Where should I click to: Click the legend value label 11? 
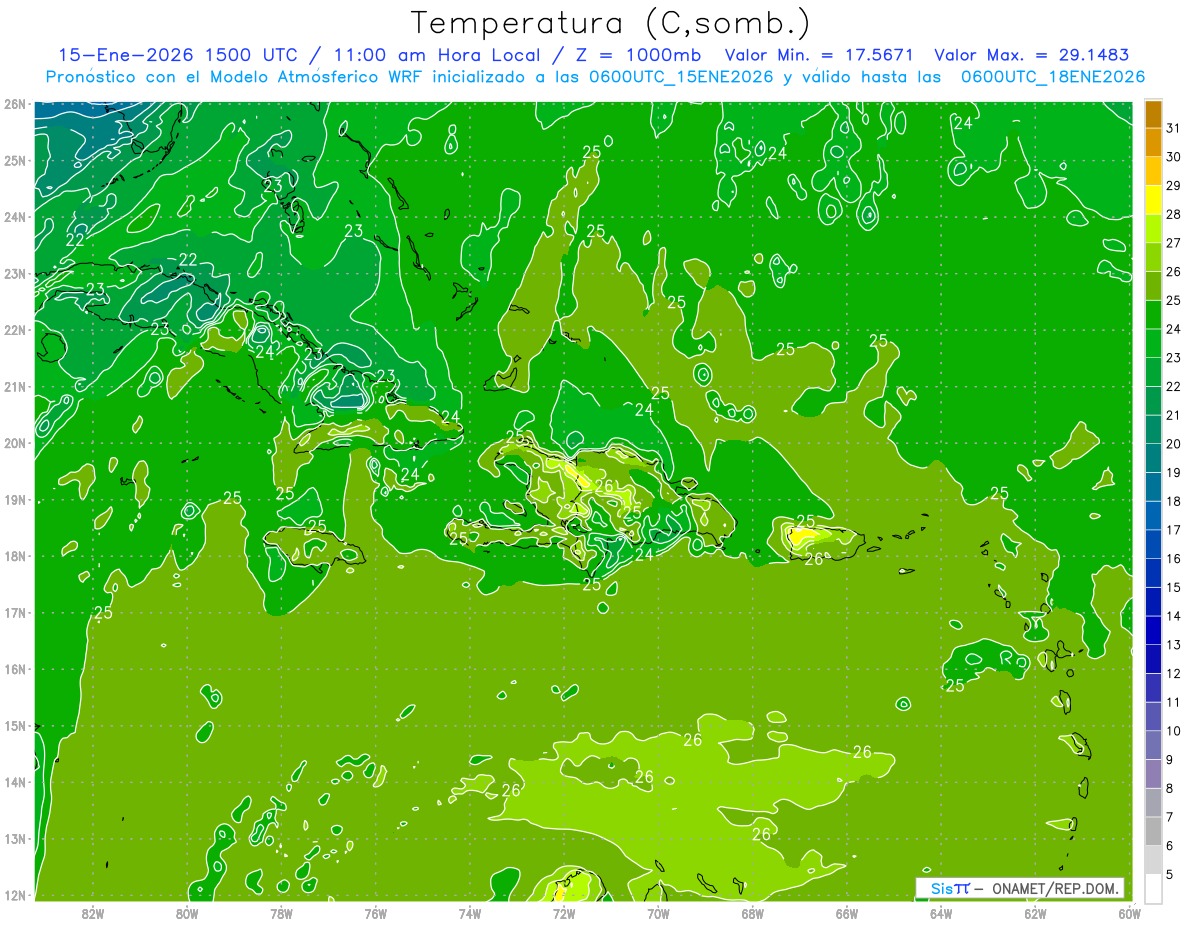pyautogui.click(x=1173, y=702)
